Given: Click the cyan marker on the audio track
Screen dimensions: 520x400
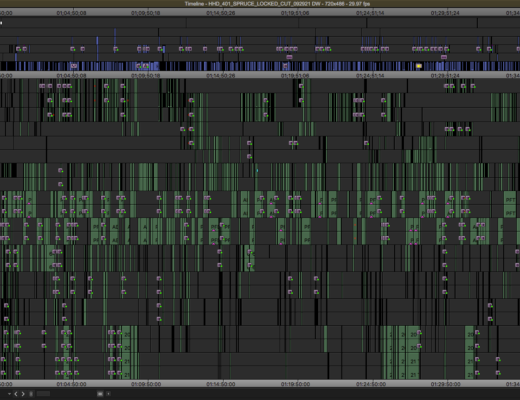Looking at the screenshot, I should coord(257,171).
